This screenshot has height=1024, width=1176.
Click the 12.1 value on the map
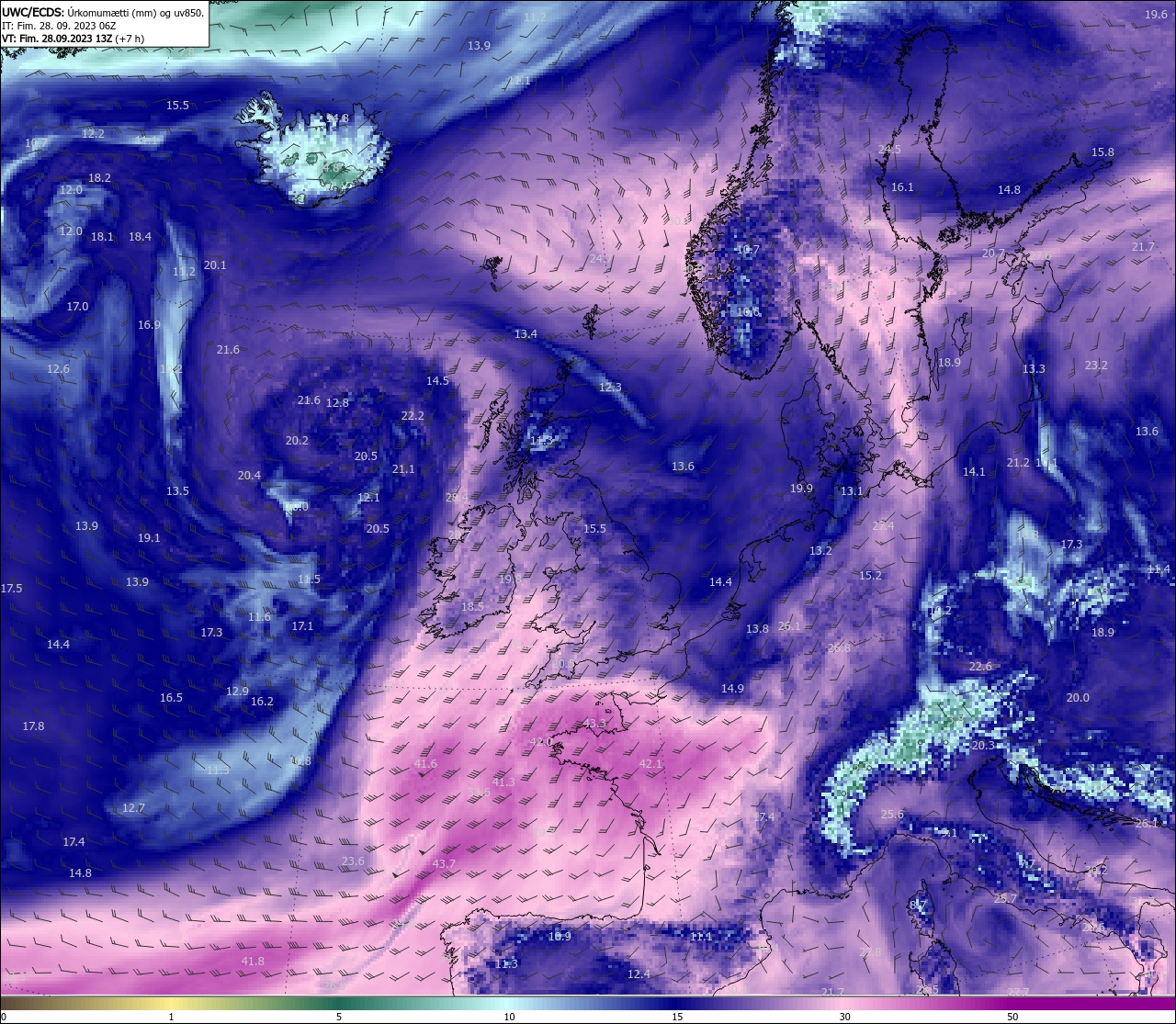[x=368, y=498]
